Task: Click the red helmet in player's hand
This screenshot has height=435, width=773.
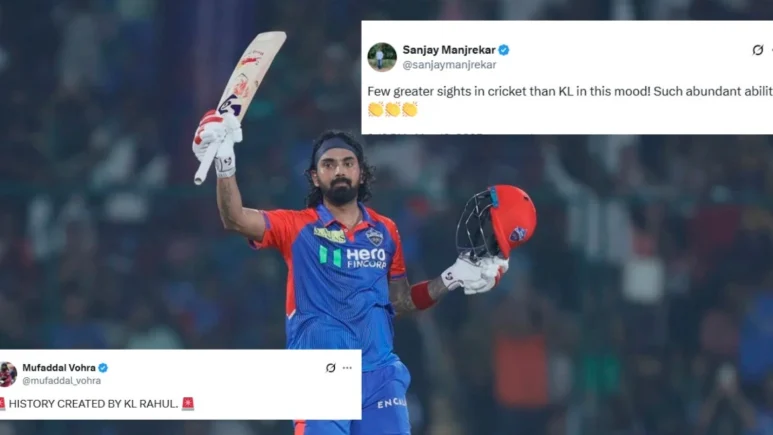Action: tap(496, 222)
